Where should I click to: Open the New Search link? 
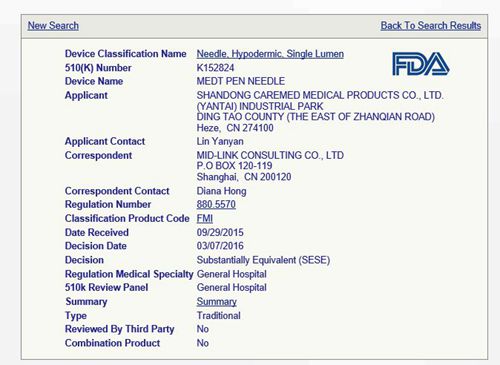[53, 26]
